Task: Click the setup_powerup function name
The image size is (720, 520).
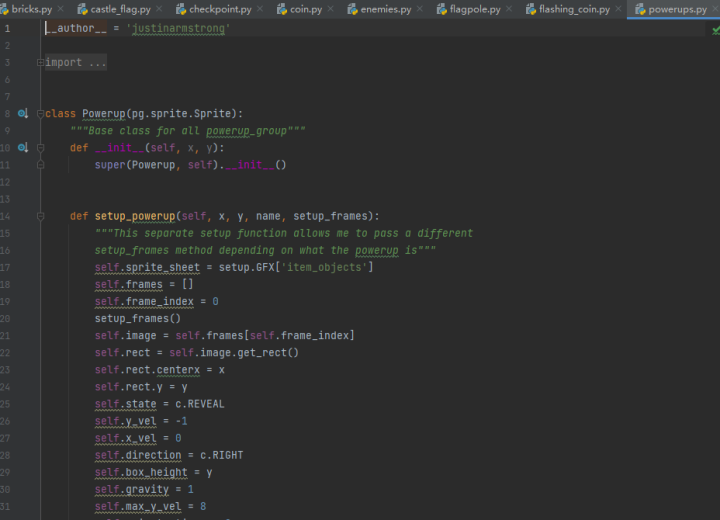Action: click(x=135, y=216)
